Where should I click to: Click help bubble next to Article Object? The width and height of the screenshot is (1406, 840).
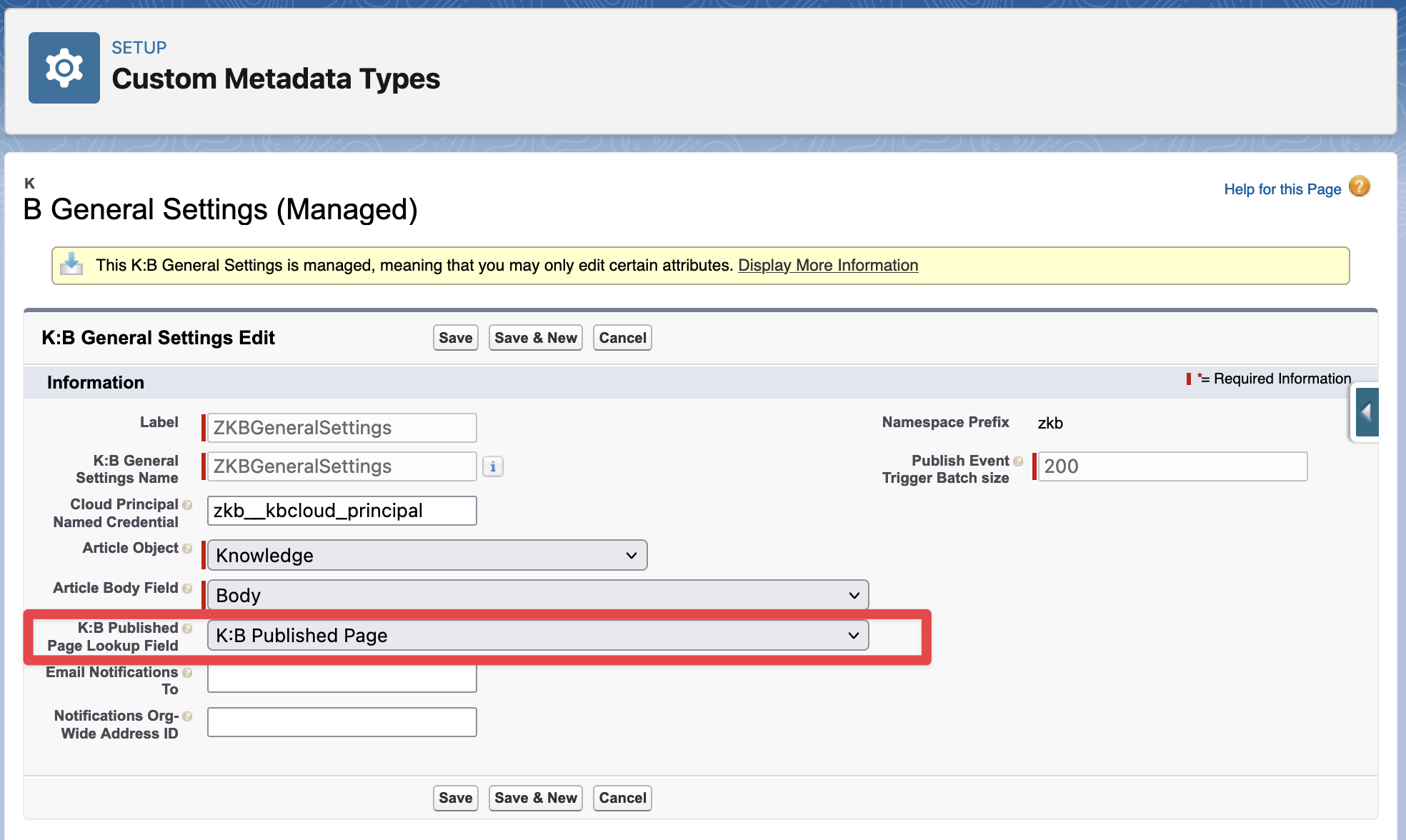tap(187, 549)
